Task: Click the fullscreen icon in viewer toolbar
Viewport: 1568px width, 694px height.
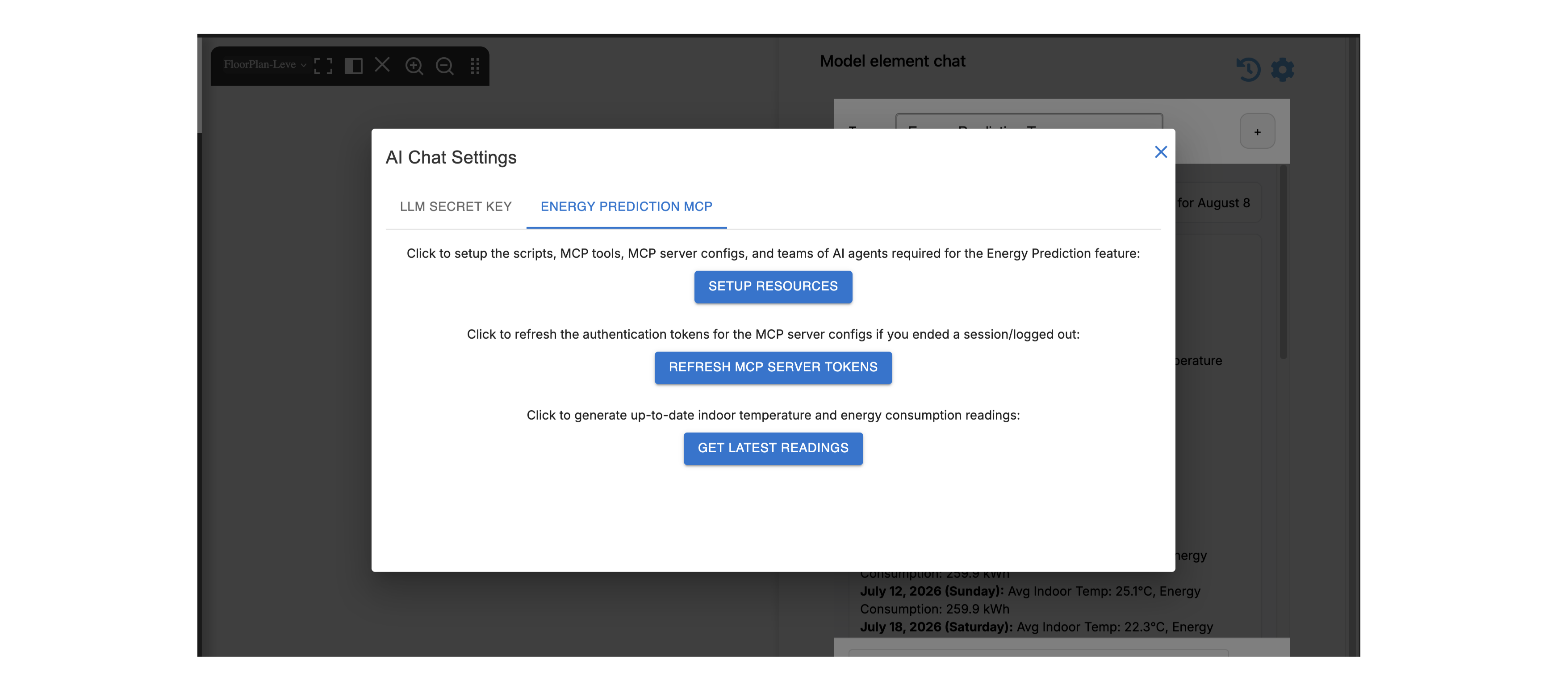Action: 323,66
